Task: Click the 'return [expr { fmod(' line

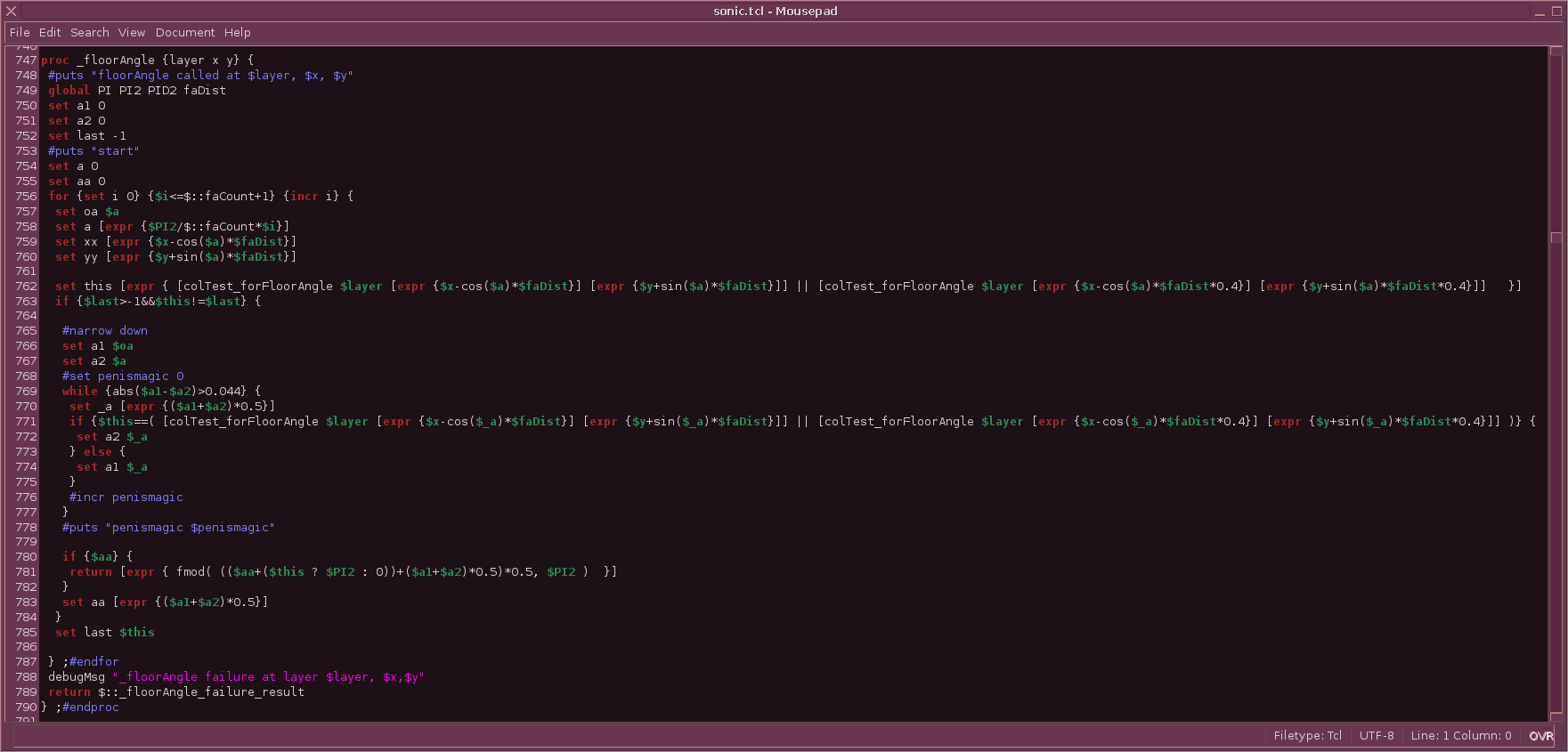Action: pyautogui.click(x=343, y=572)
